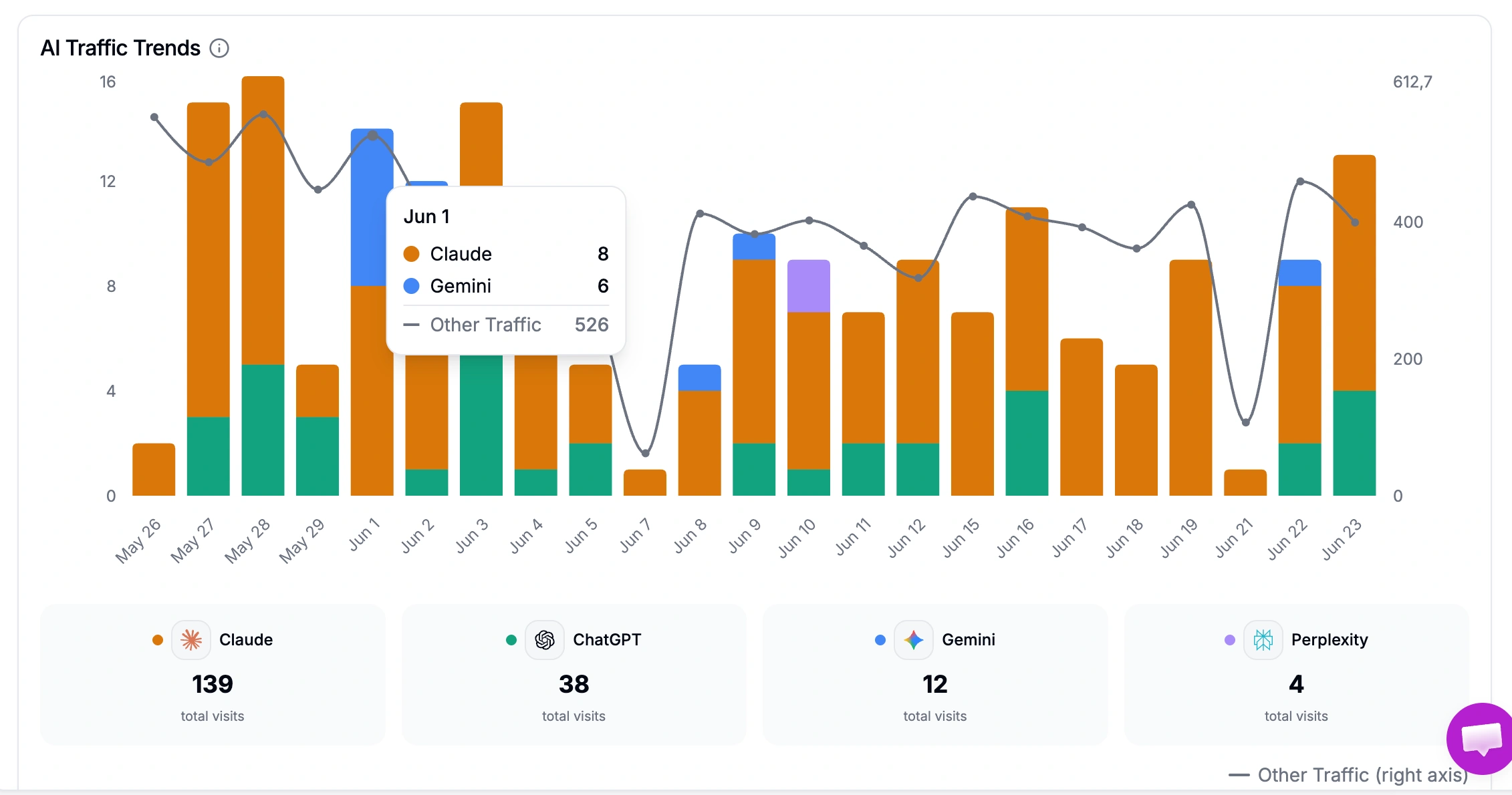Click the short orange Jun 21 bar
Screen dimensions: 1512x795
tap(1245, 482)
